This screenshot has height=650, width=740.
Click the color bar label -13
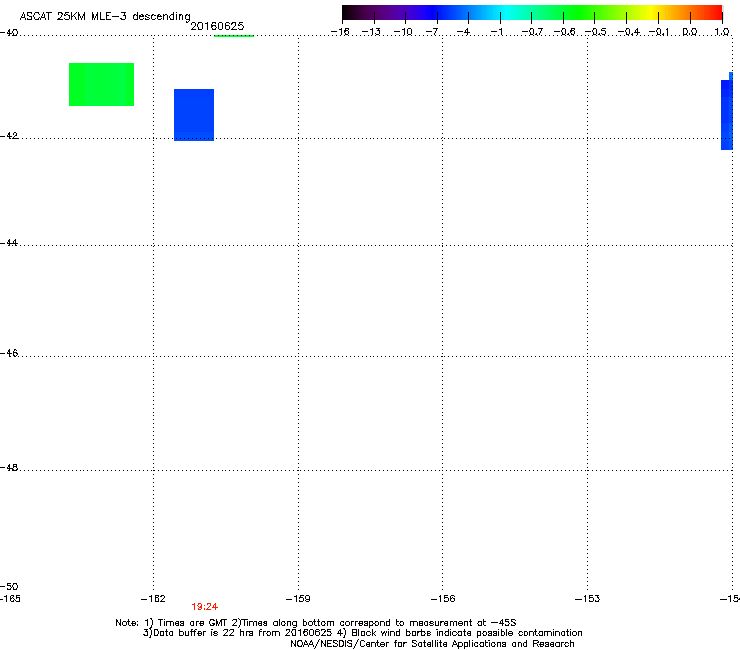pyautogui.click(x=371, y=32)
